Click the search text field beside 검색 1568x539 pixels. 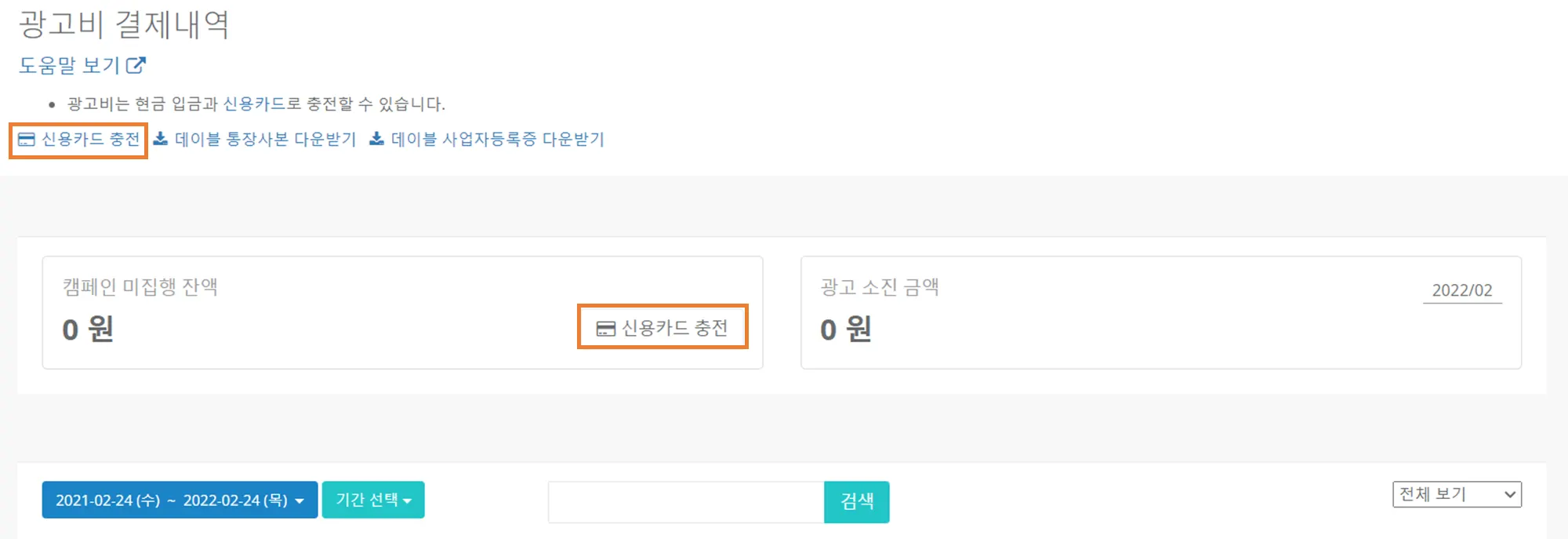coord(686,501)
